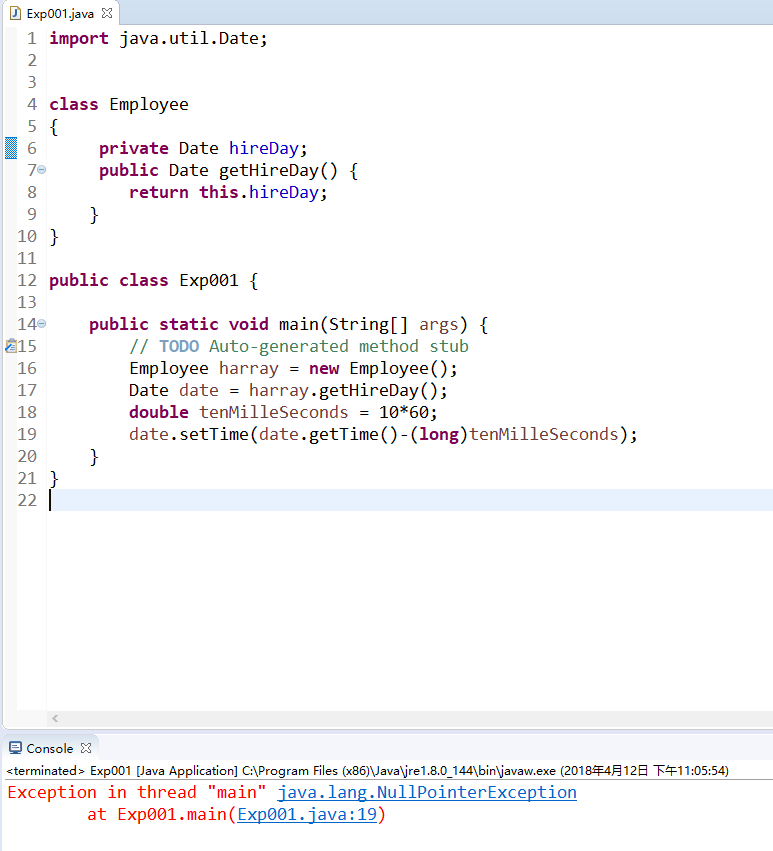The image size is (773, 851).
Task: Click line number 12 in the gutter
Action: (27, 280)
